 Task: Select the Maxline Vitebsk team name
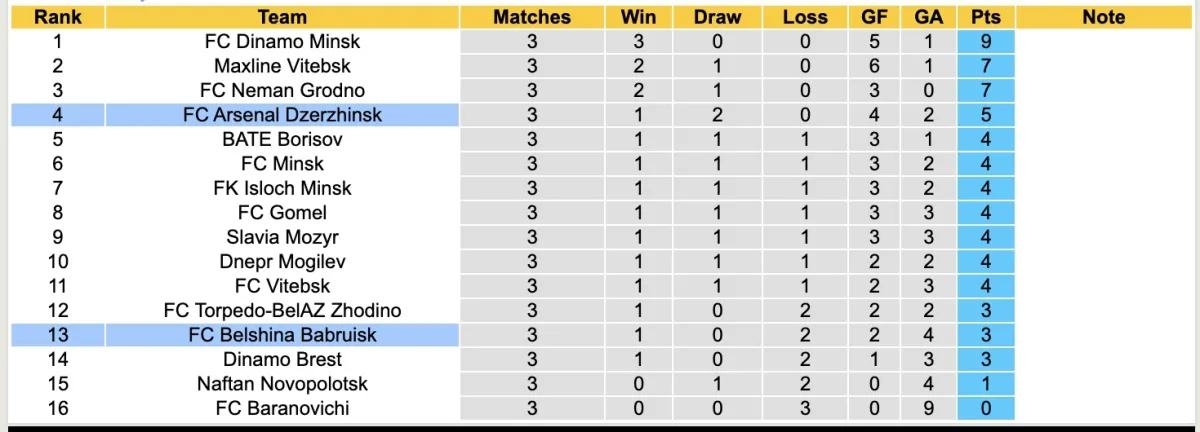(x=282, y=66)
